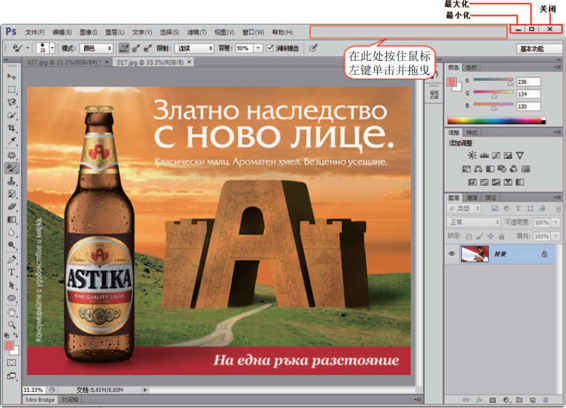The image size is (566, 408).
Task: Select the Quick Selection tool
Action: 12,116
